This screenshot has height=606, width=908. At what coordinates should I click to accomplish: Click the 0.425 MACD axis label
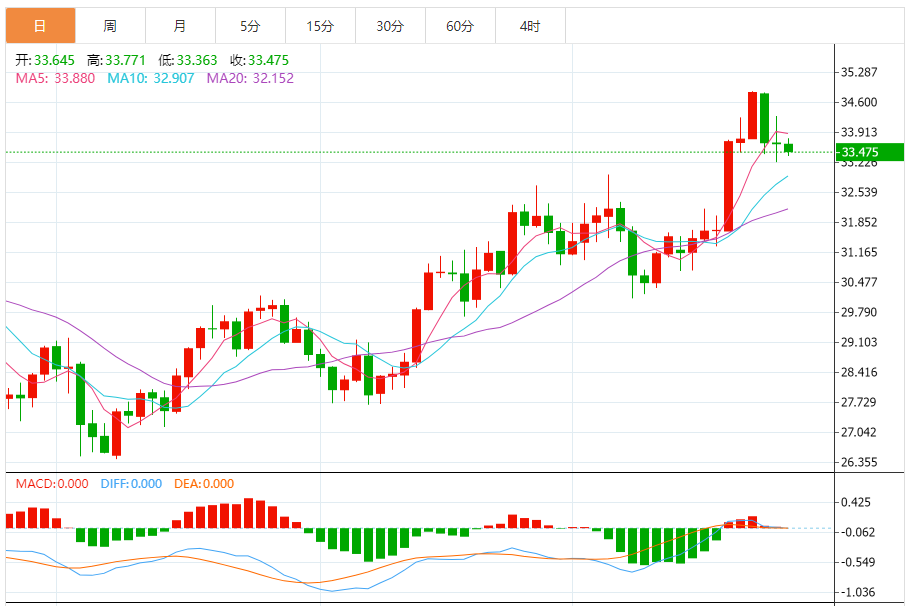[856, 502]
